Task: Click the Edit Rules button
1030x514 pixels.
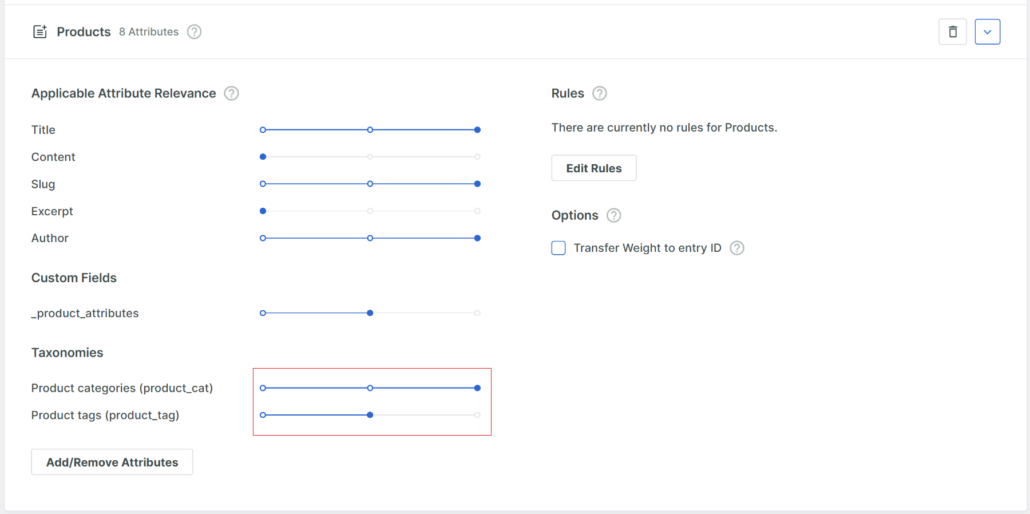Action: pos(594,168)
